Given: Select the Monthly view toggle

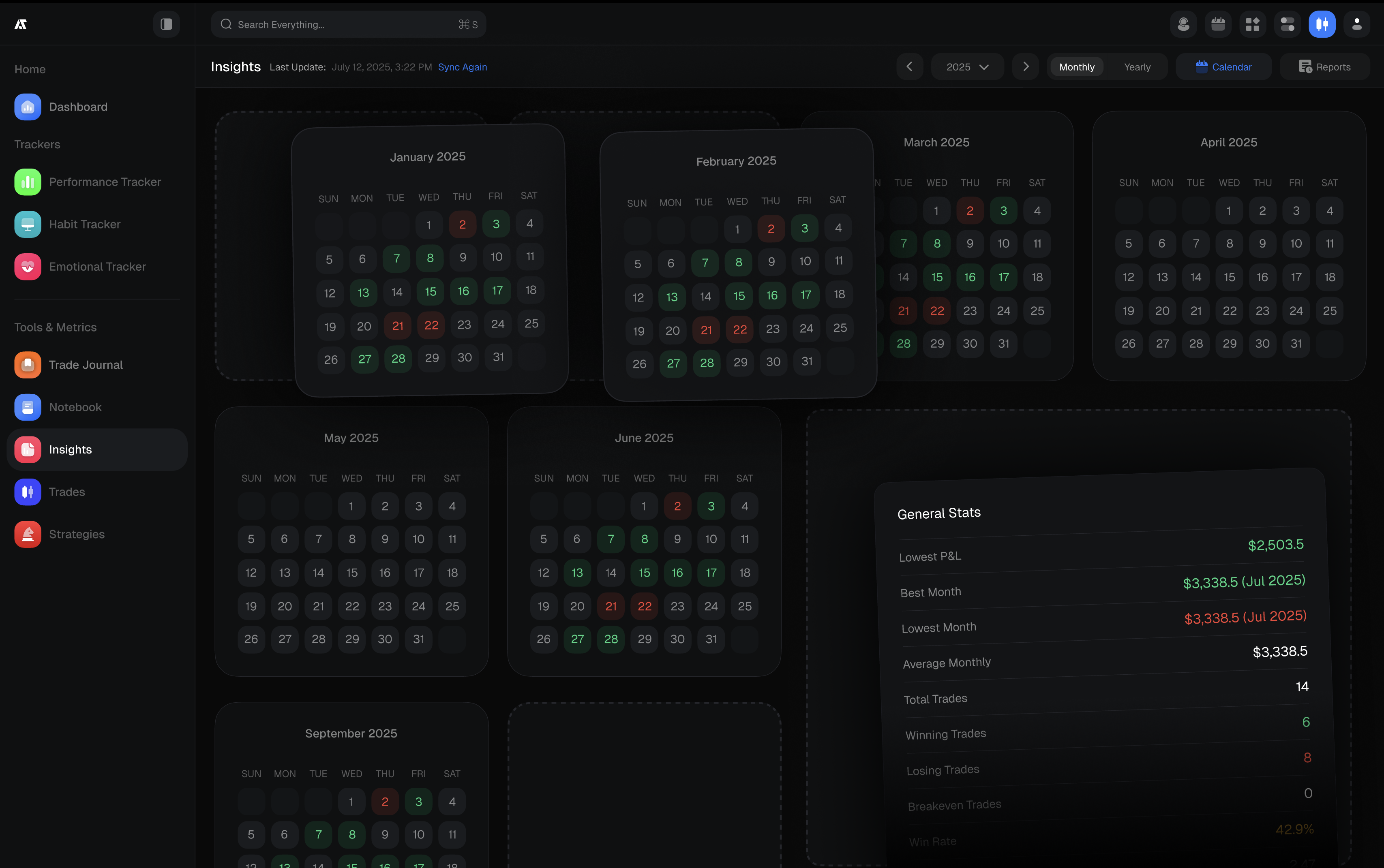Looking at the screenshot, I should (1076, 67).
